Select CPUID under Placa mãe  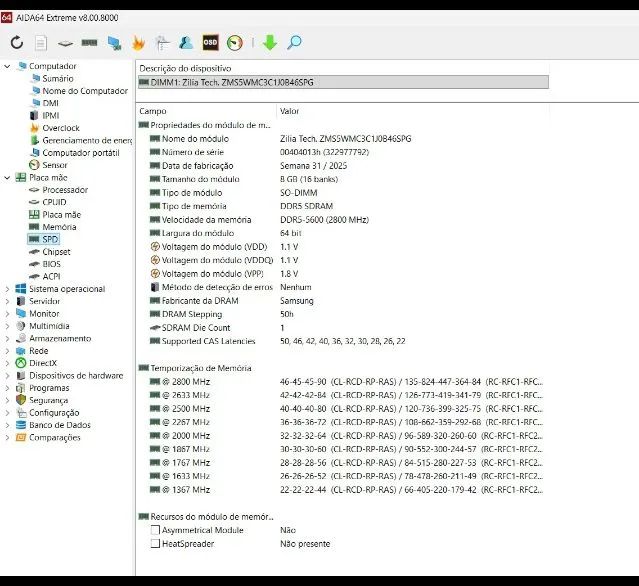[x=54, y=202]
